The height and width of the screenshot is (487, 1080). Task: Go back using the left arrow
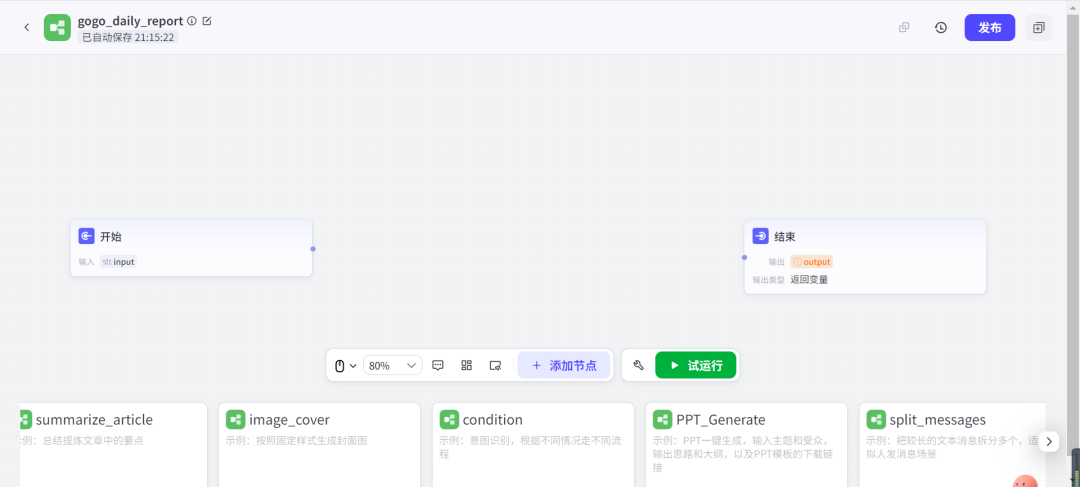pos(27,28)
